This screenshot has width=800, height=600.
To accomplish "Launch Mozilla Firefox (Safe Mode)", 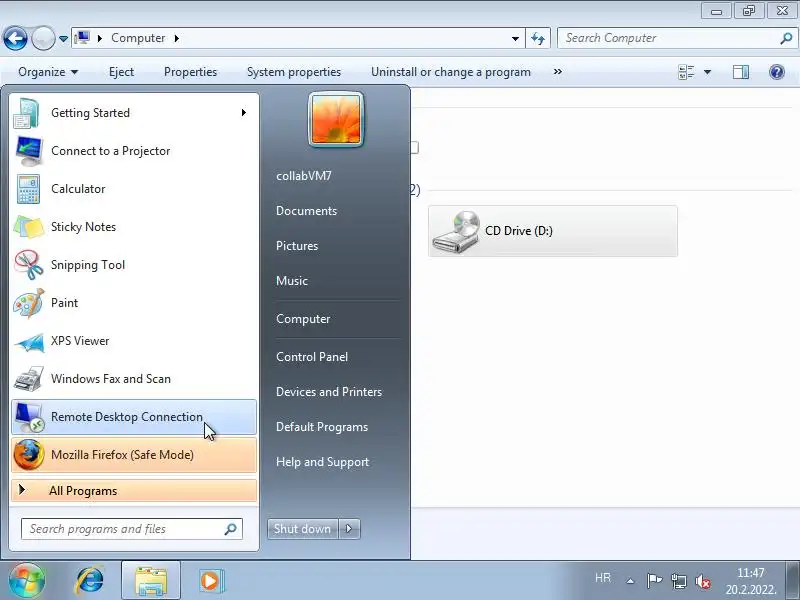I will point(134,455).
